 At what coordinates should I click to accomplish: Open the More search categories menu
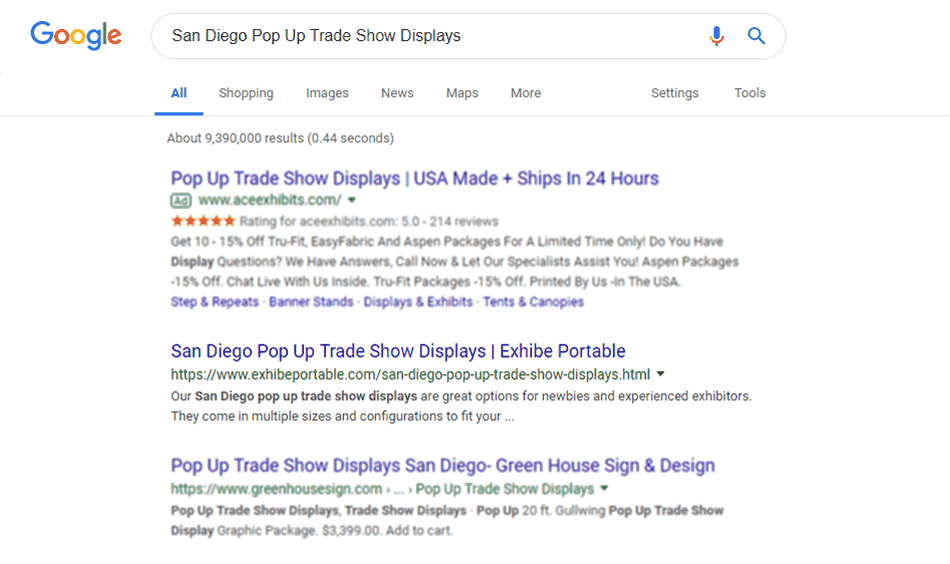[526, 93]
